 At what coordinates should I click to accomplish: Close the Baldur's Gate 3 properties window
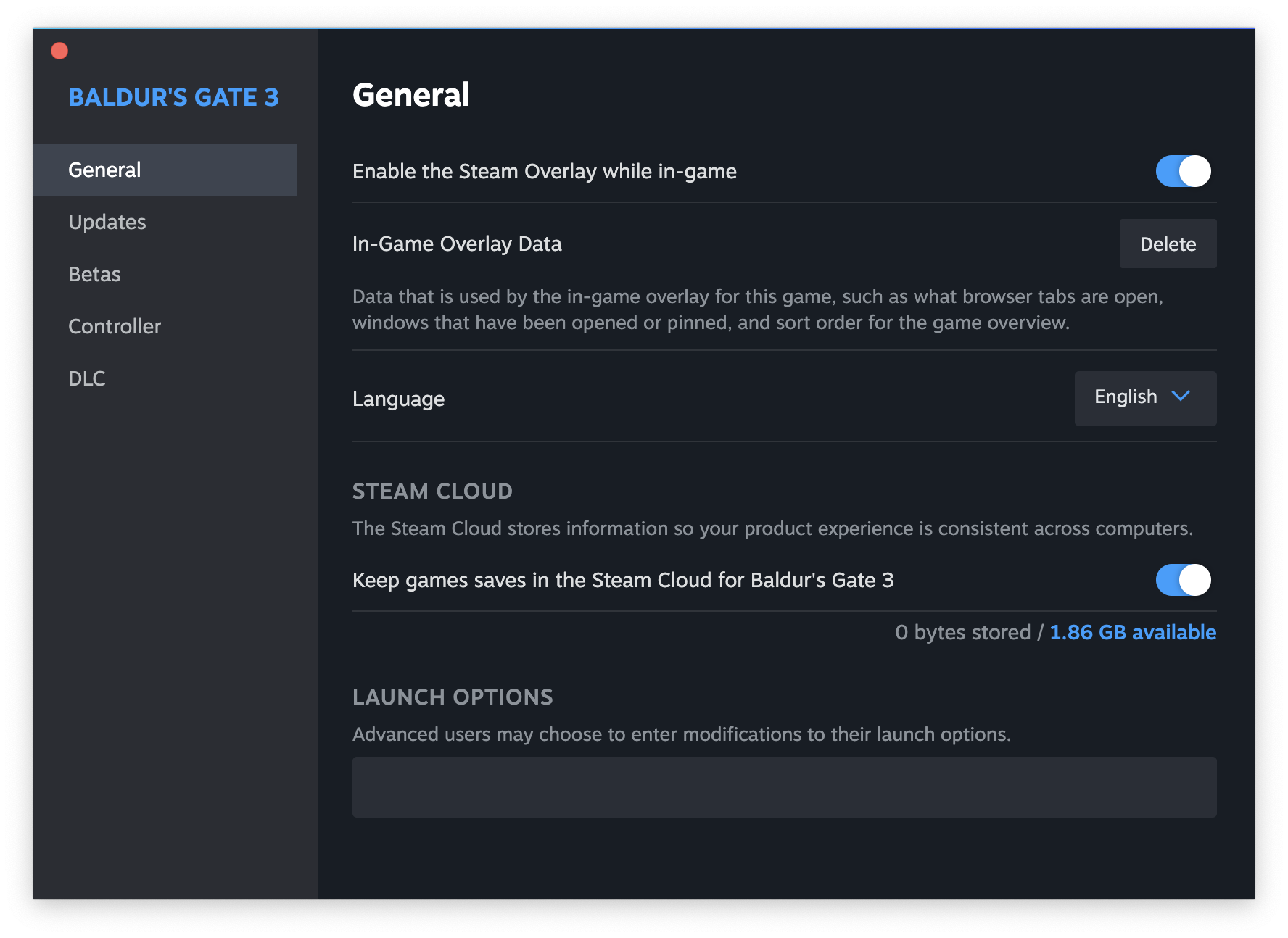pos(59,51)
